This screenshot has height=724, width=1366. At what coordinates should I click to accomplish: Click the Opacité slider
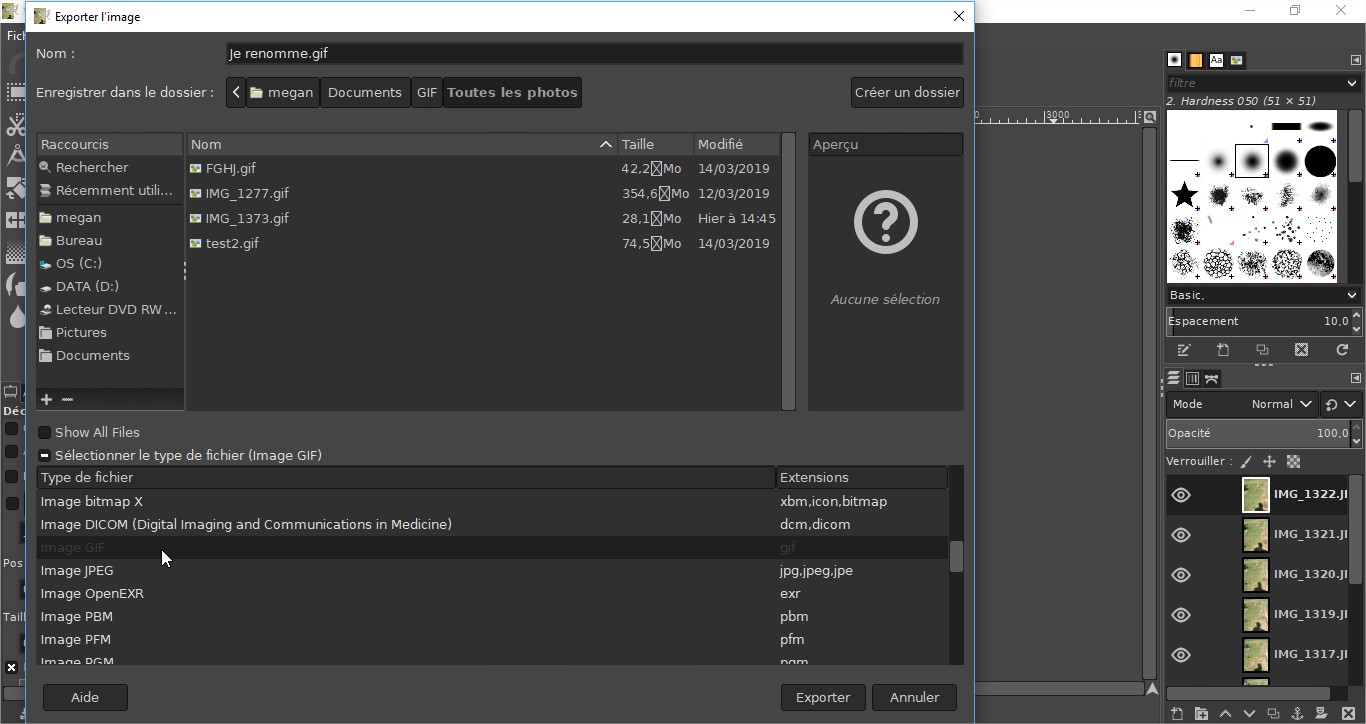click(1256, 433)
